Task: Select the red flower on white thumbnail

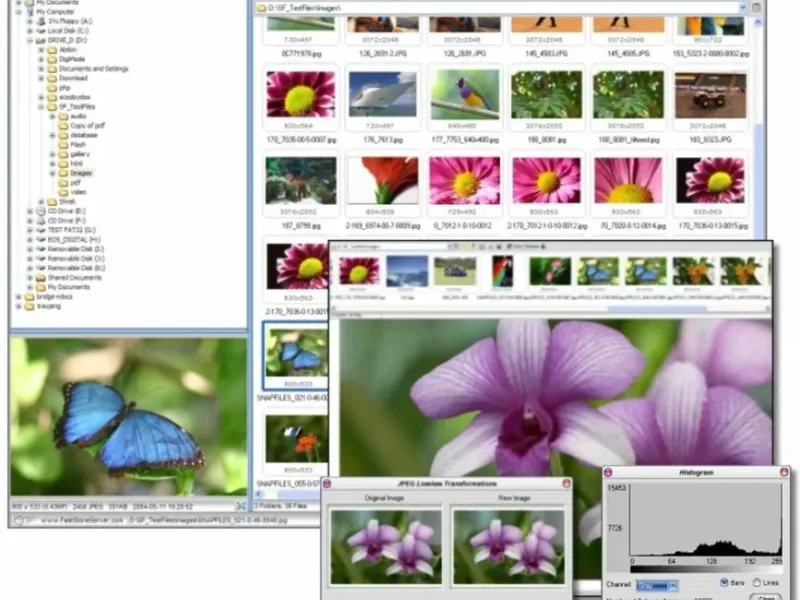Action: [x=383, y=180]
